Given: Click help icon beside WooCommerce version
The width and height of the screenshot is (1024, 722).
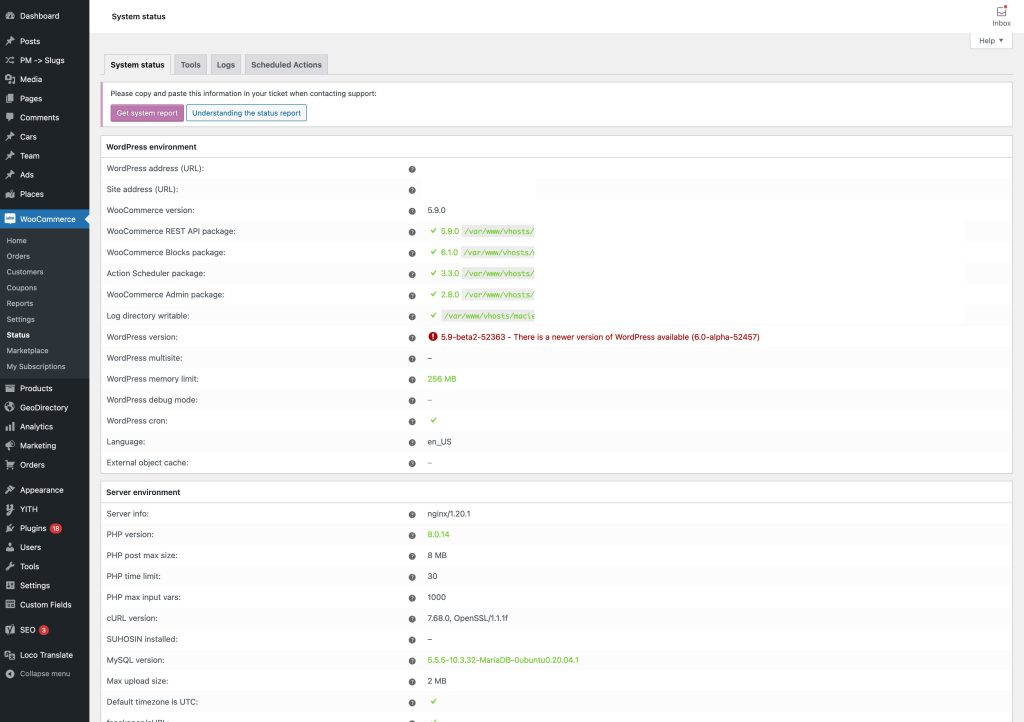Looking at the screenshot, I should [412, 211].
